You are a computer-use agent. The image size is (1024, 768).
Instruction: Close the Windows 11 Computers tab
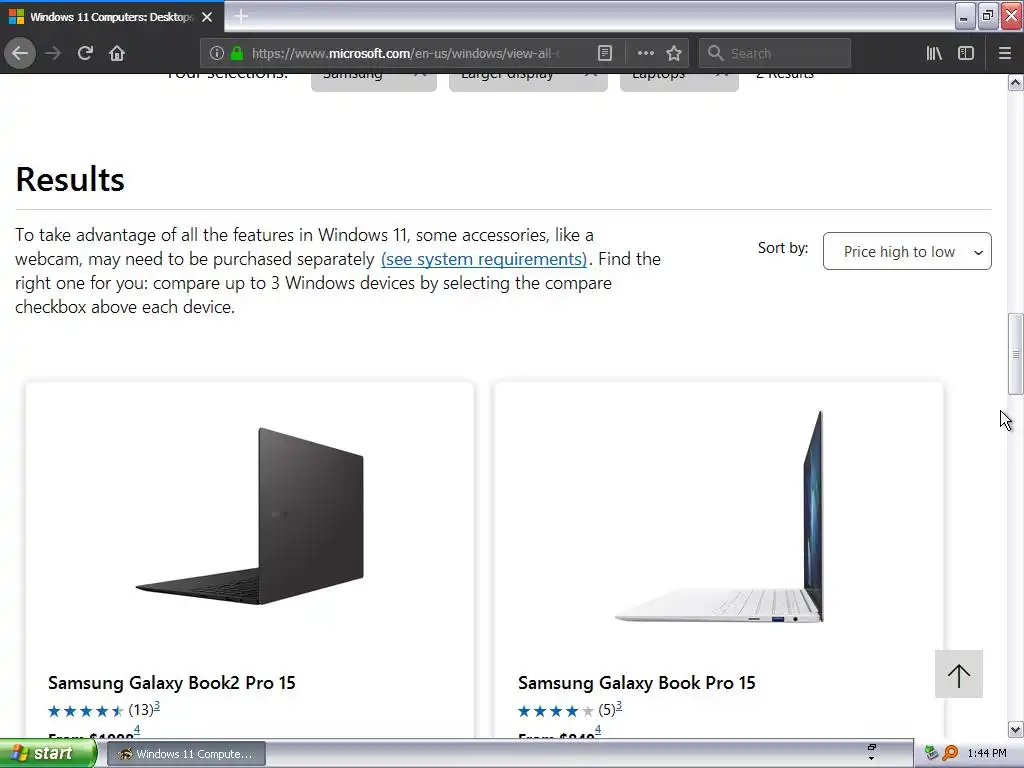[x=207, y=17]
